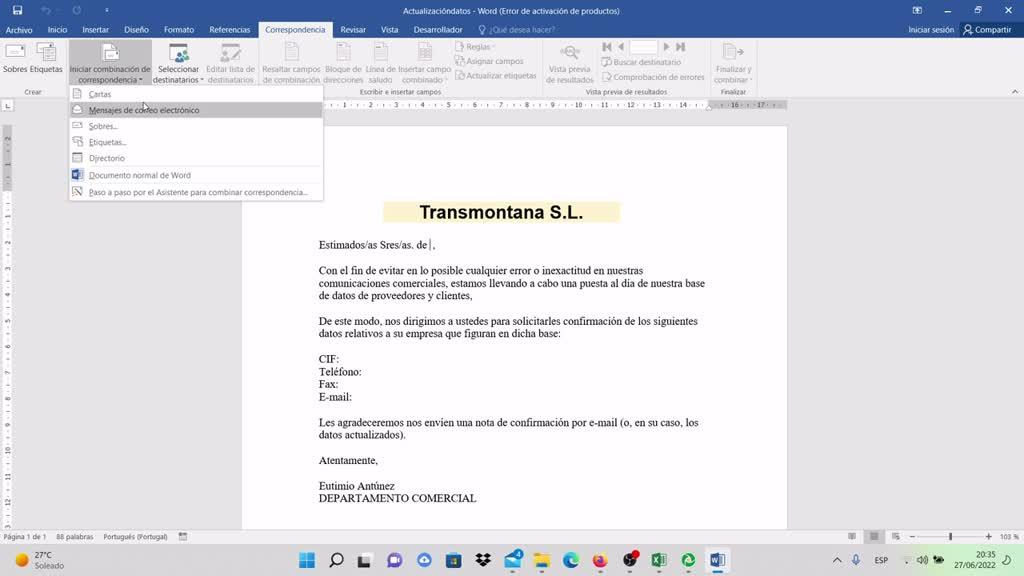The image size is (1024, 576).
Task: Open the Desarrollador tab
Action: (438, 29)
